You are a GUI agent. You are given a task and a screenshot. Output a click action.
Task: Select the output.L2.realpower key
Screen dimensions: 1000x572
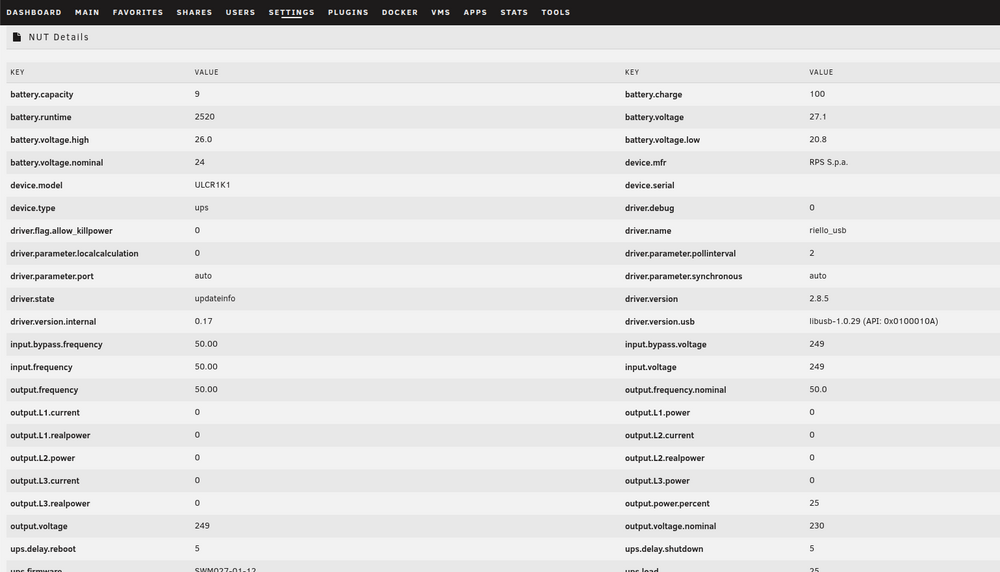pyautogui.click(x=665, y=458)
